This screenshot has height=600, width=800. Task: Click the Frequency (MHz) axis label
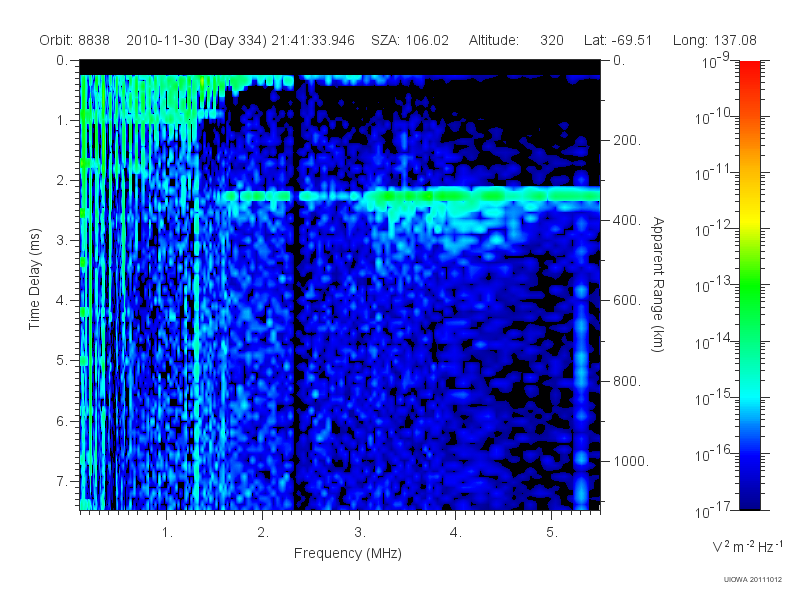[347, 553]
